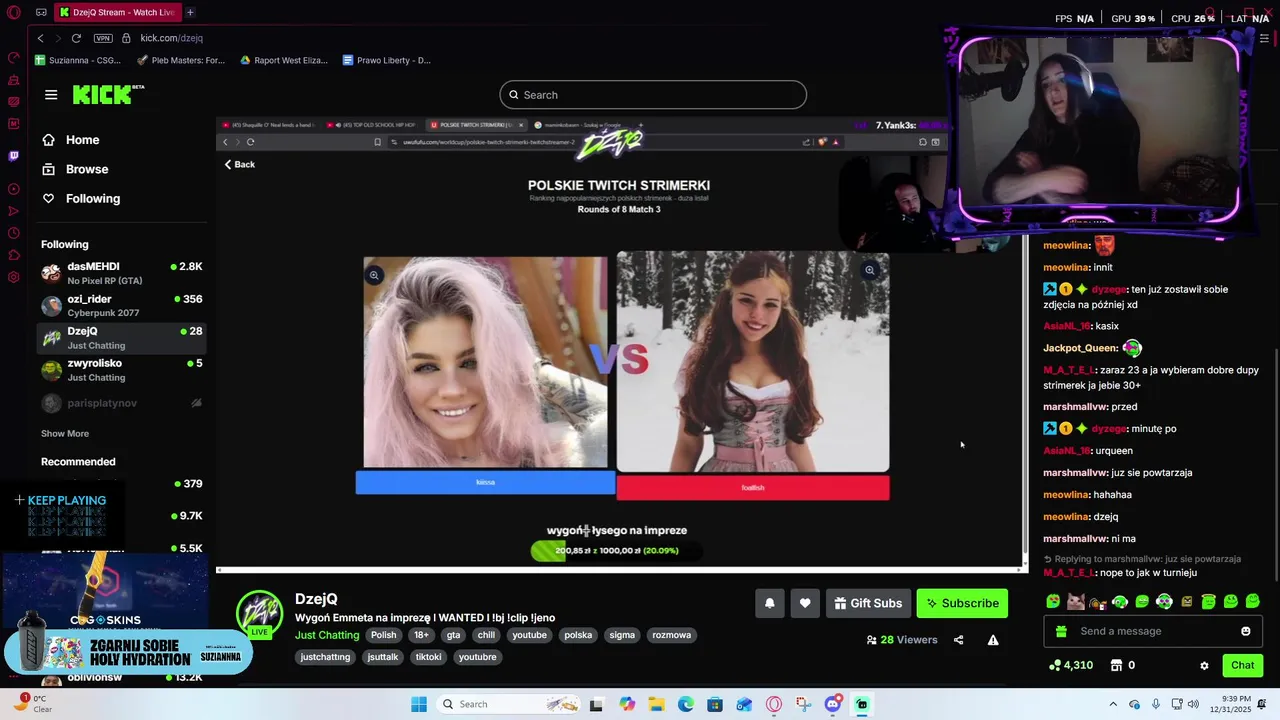
Task: Open offline channel parisplatynov
Action: pyautogui.click(x=121, y=403)
